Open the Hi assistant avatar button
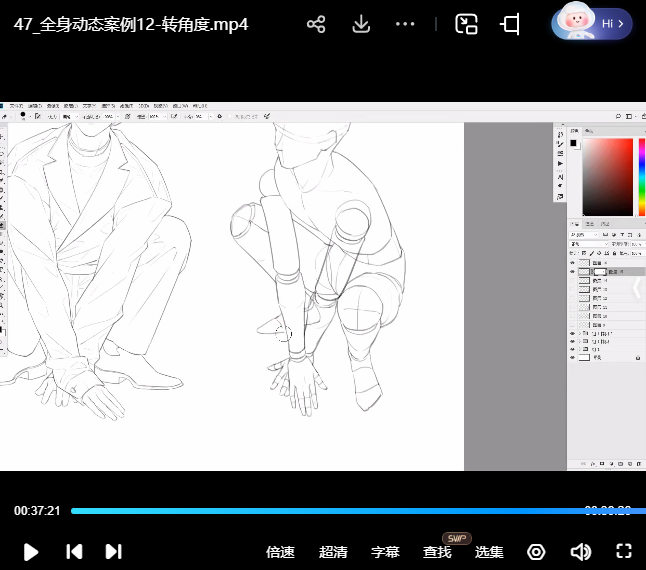 point(591,23)
